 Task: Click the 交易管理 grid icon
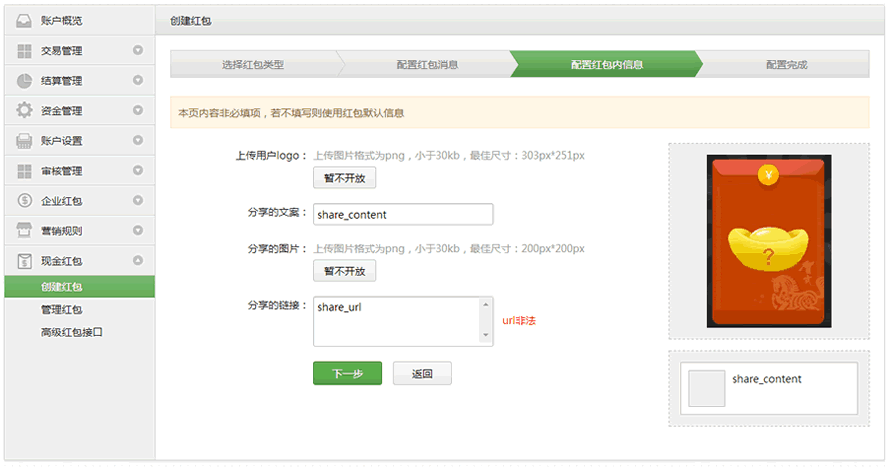[x=24, y=51]
